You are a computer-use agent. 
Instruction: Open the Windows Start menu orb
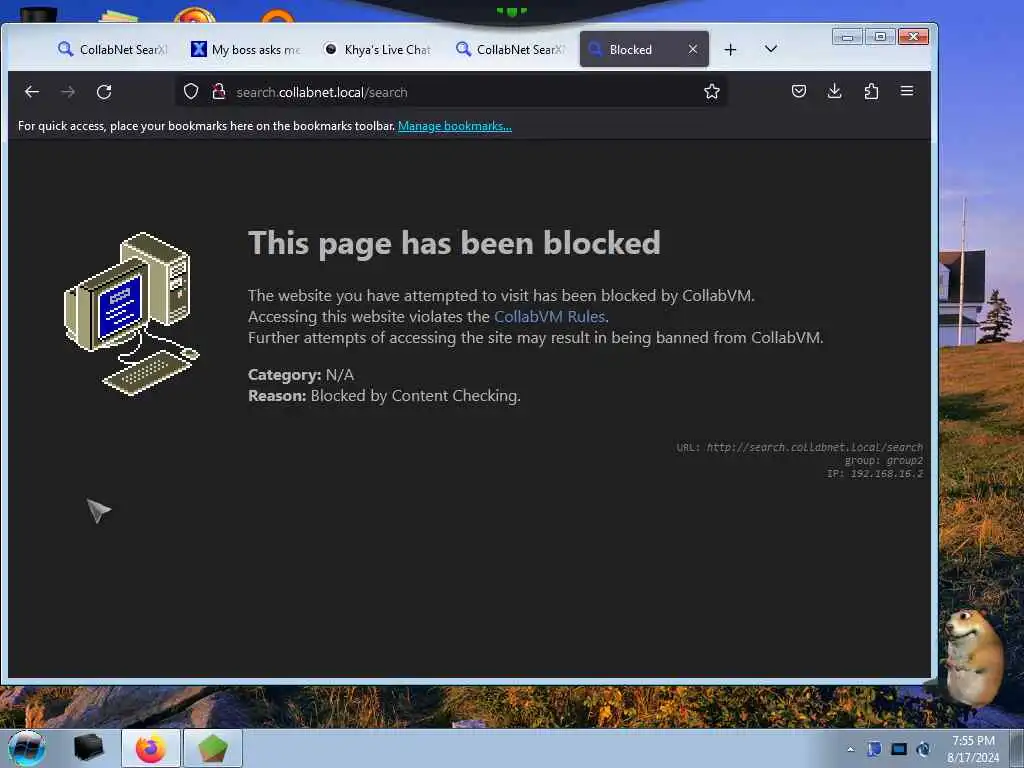click(27, 748)
